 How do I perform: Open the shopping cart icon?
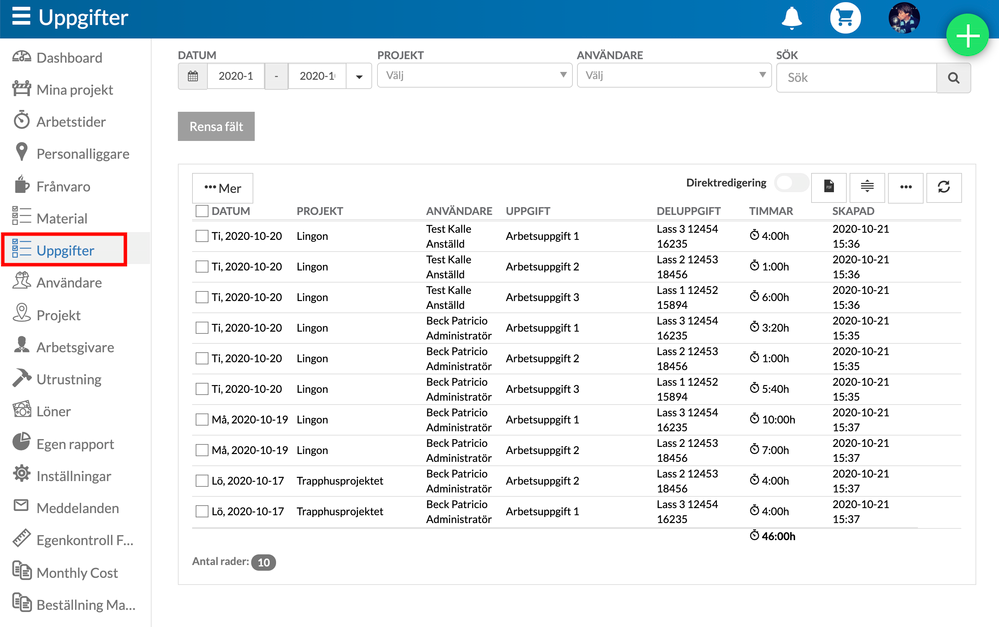tap(845, 18)
